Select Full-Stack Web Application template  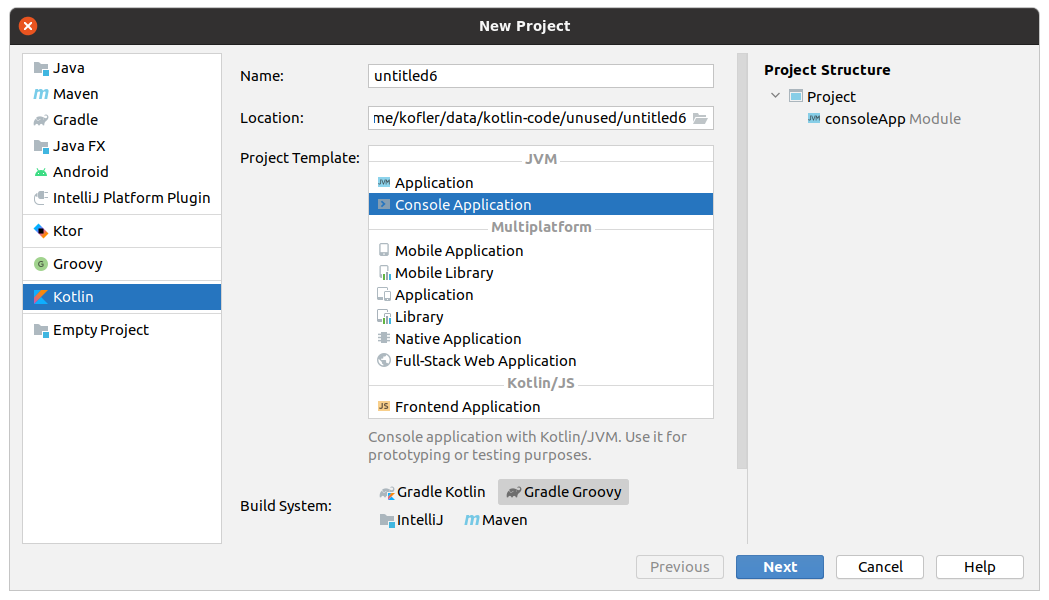tap(541, 361)
